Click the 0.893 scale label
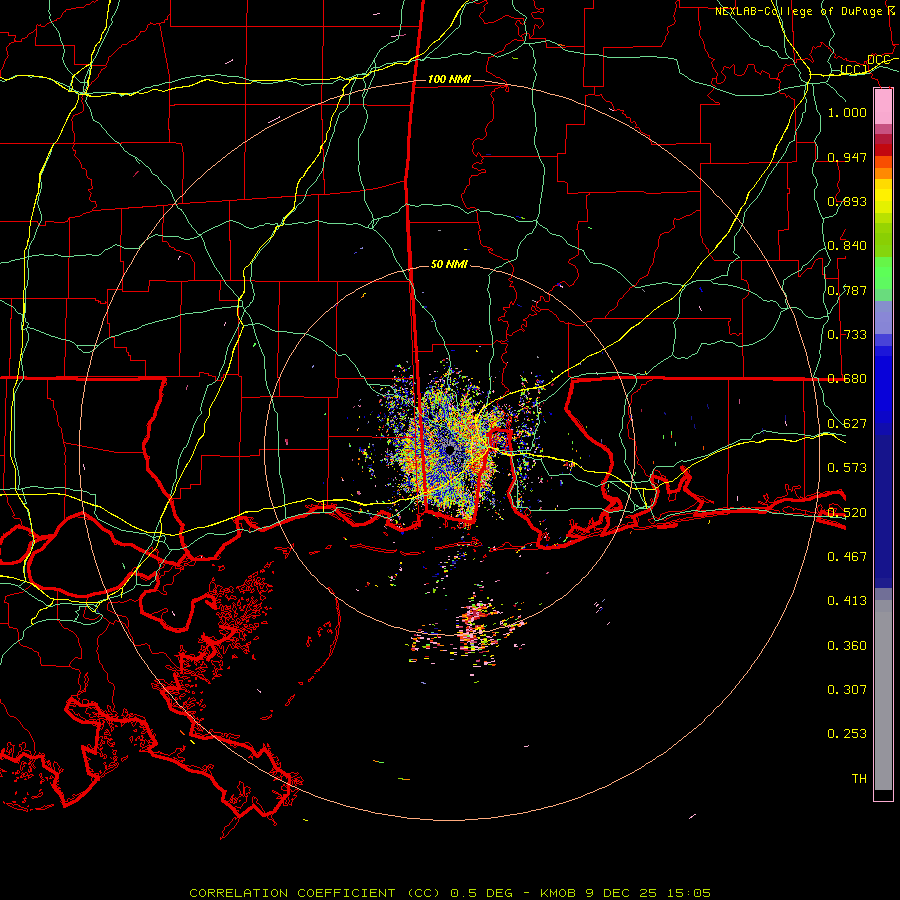 pyautogui.click(x=847, y=201)
